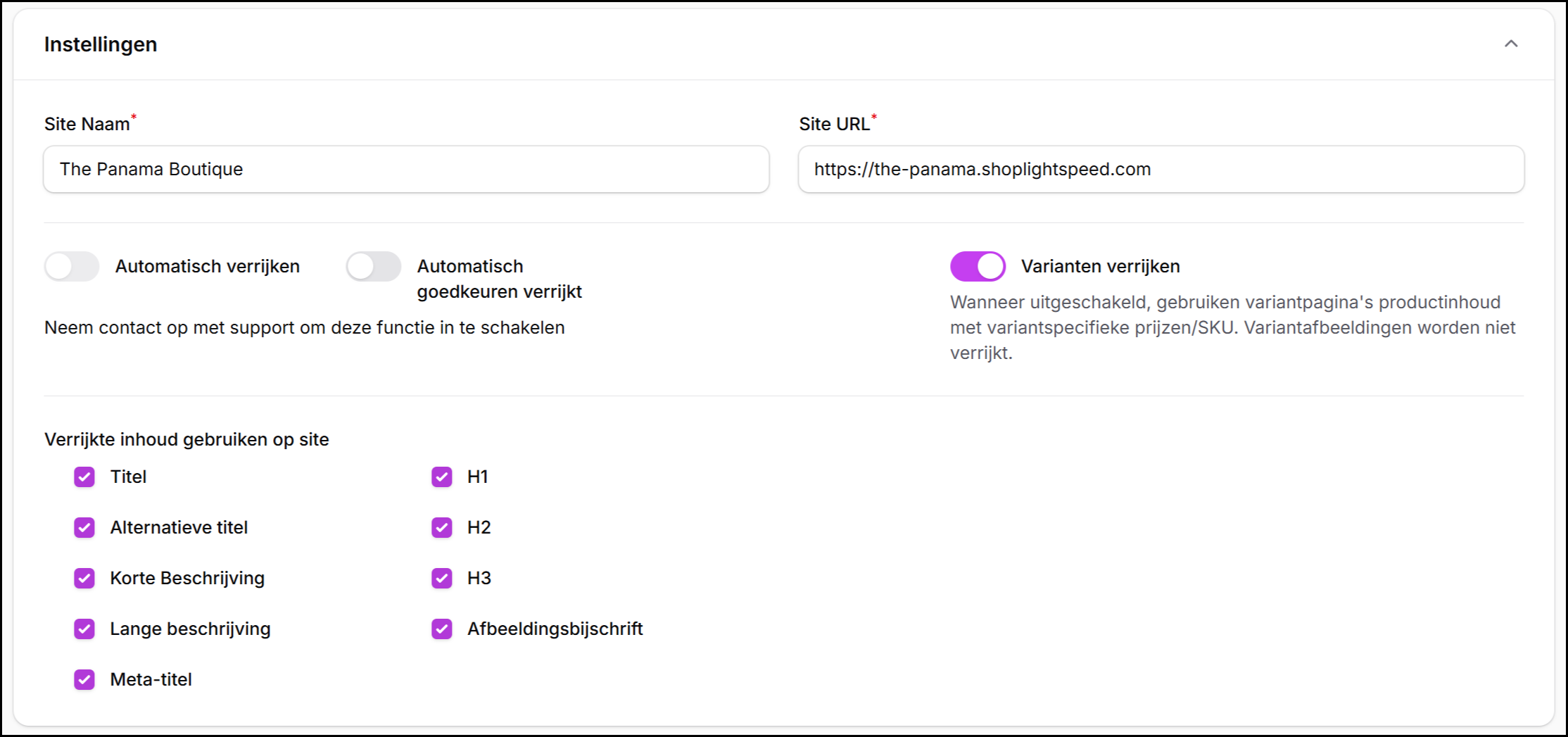Click the Instellingen panel heading

point(101,44)
